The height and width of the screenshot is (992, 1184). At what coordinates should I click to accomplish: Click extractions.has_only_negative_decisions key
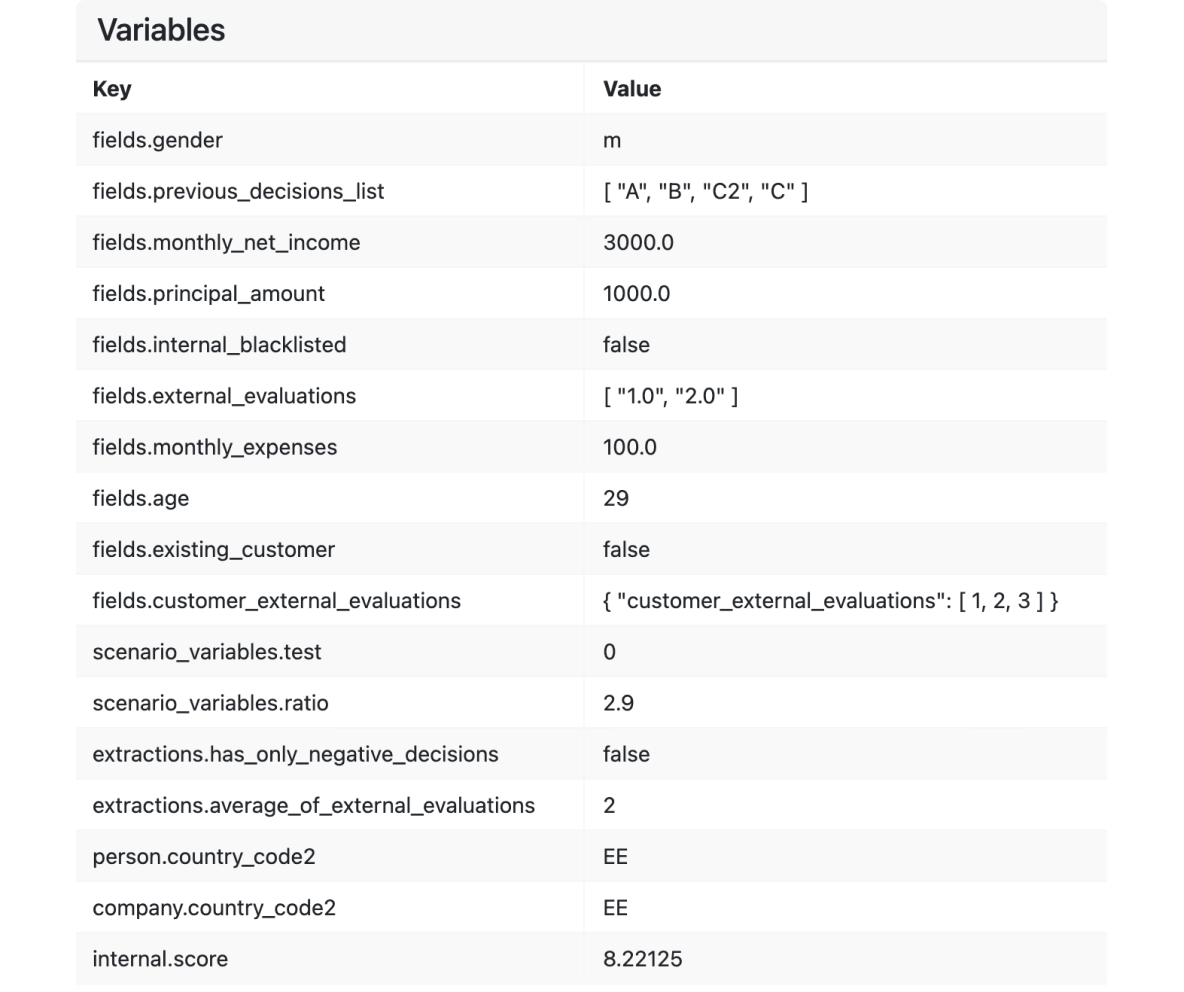tap(295, 755)
